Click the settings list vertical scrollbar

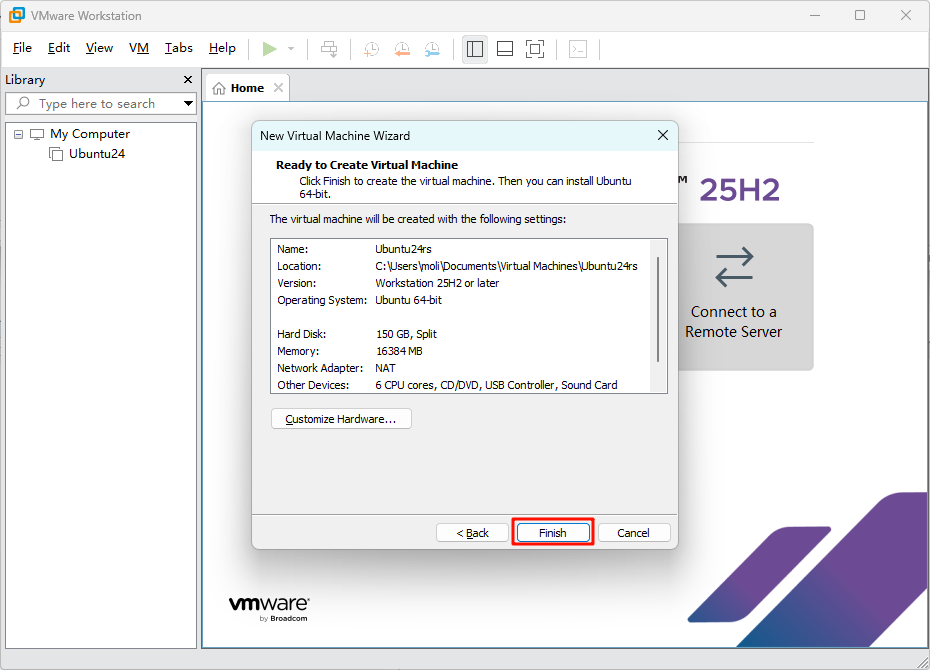[x=658, y=310]
